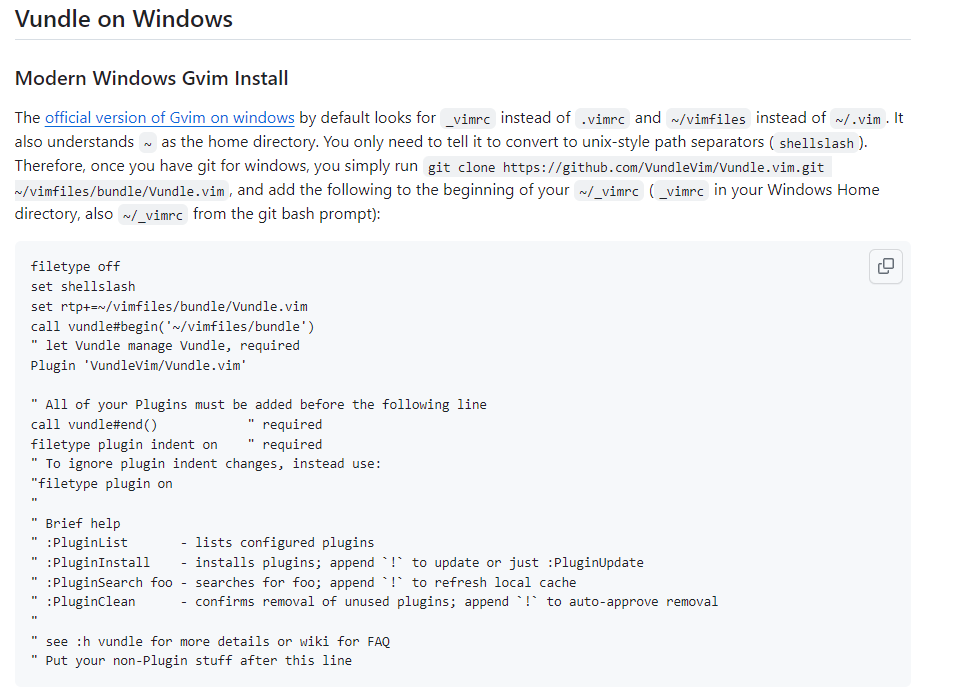This screenshot has width=955, height=687.
Task: Click the 'Put your non-Plugin stuff' line
Action: [x=191, y=660]
